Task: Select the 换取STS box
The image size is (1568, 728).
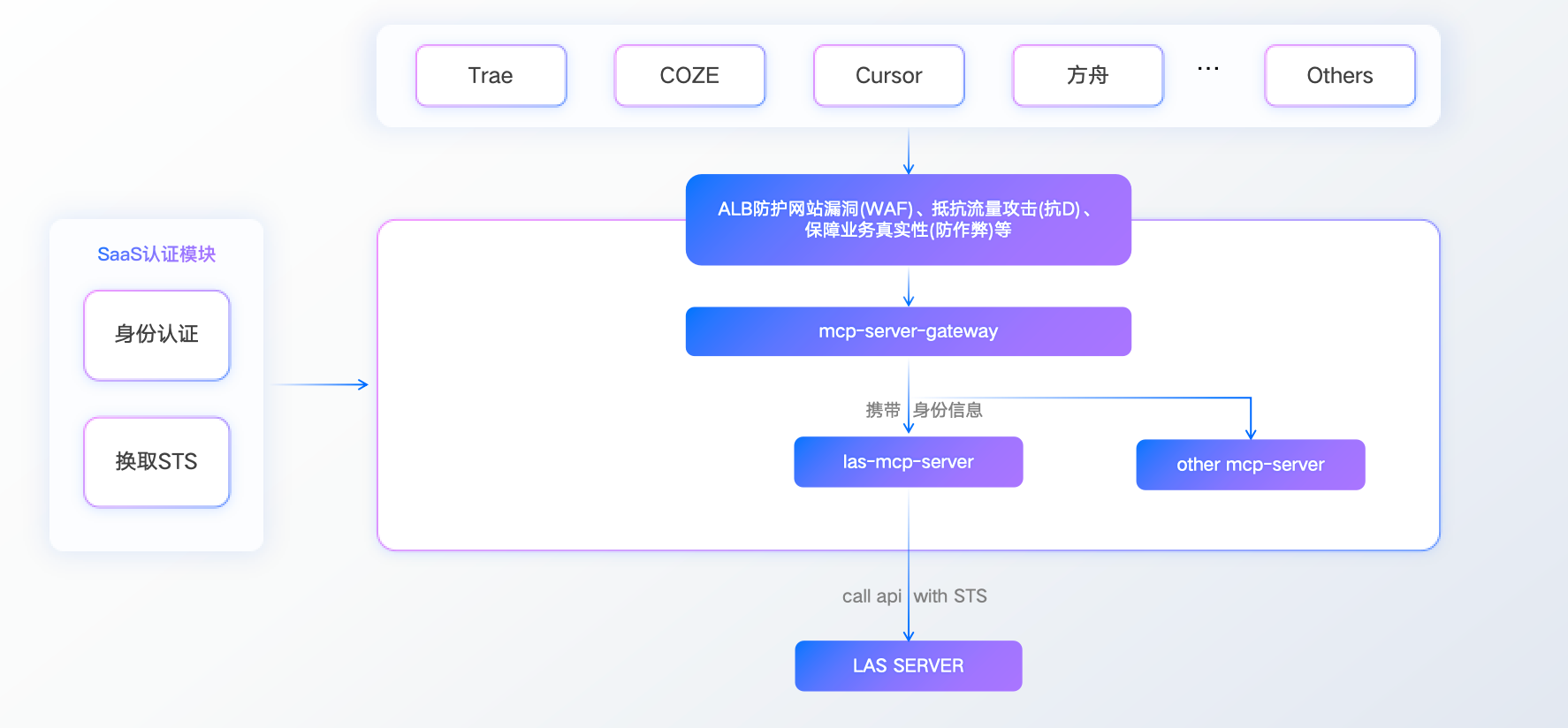Action: pyautogui.click(x=156, y=462)
